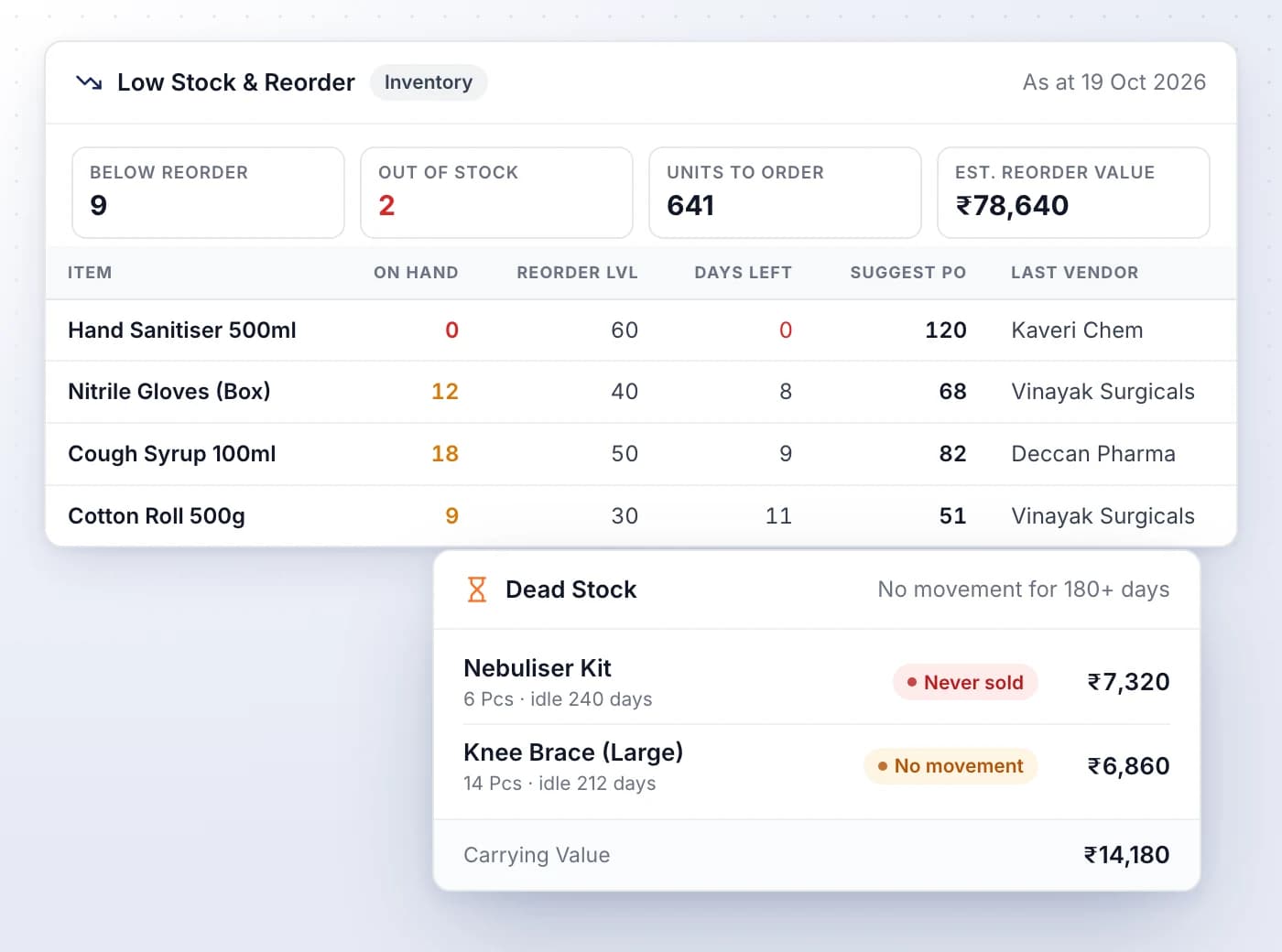Screen dimensions: 1282x952
Task: Click Vinayak Surgicals in the Nitrile Gloves row
Action: tap(1103, 392)
